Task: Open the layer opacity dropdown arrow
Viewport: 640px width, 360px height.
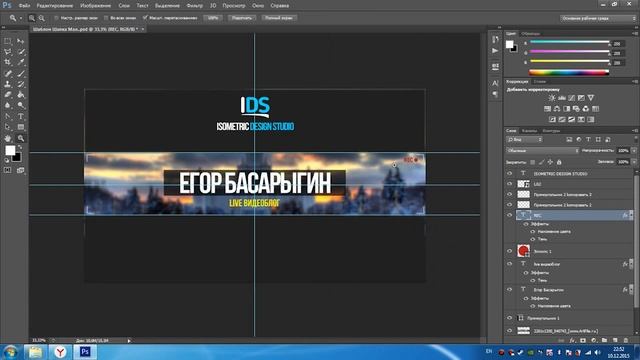Action: click(x=634, y=151)
